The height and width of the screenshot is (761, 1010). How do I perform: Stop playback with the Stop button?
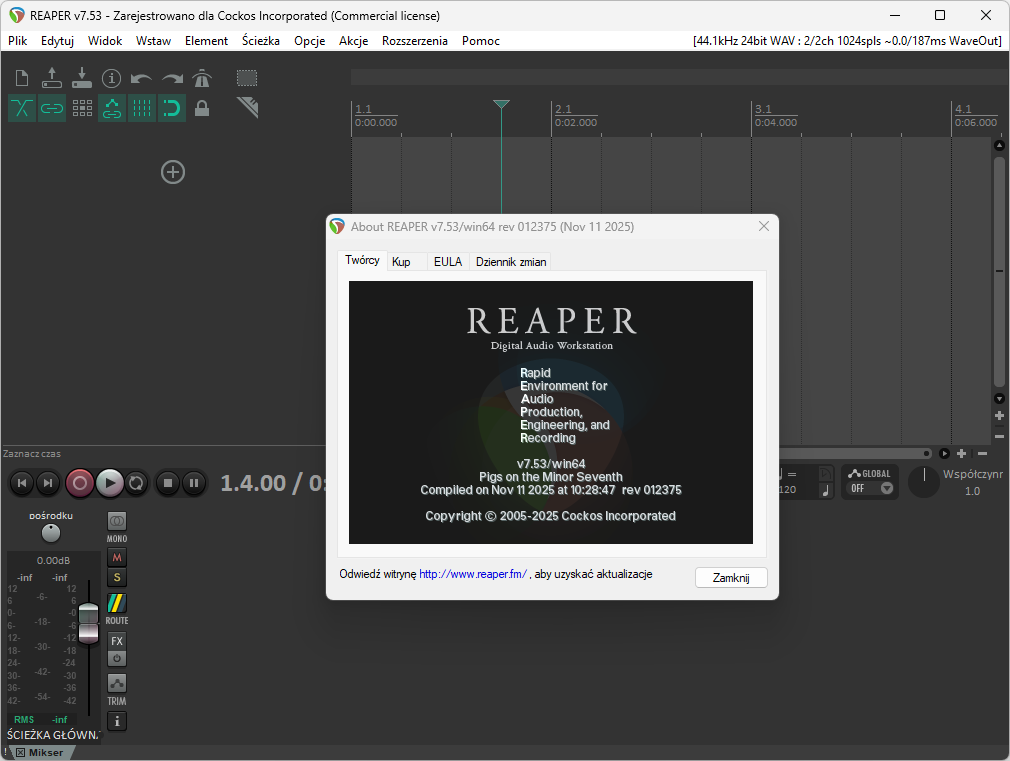click(x=168, y=483)
